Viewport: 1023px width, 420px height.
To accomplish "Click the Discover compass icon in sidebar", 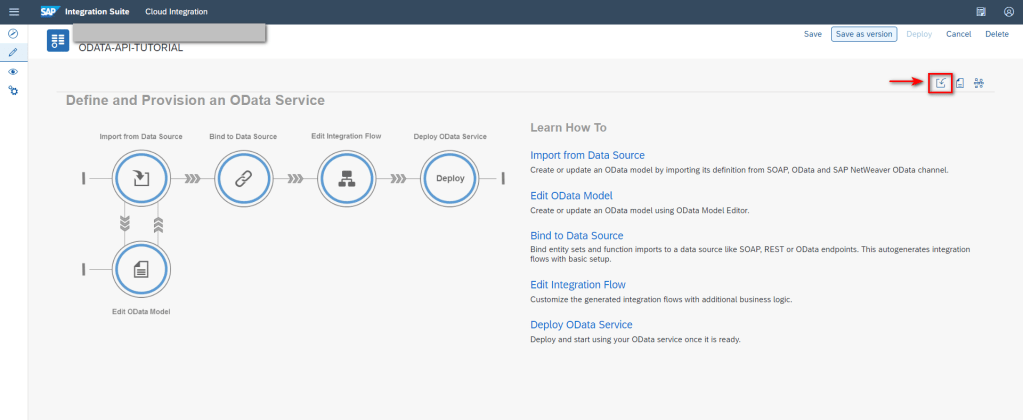I will pyautogui.click(x=13, y=34).
